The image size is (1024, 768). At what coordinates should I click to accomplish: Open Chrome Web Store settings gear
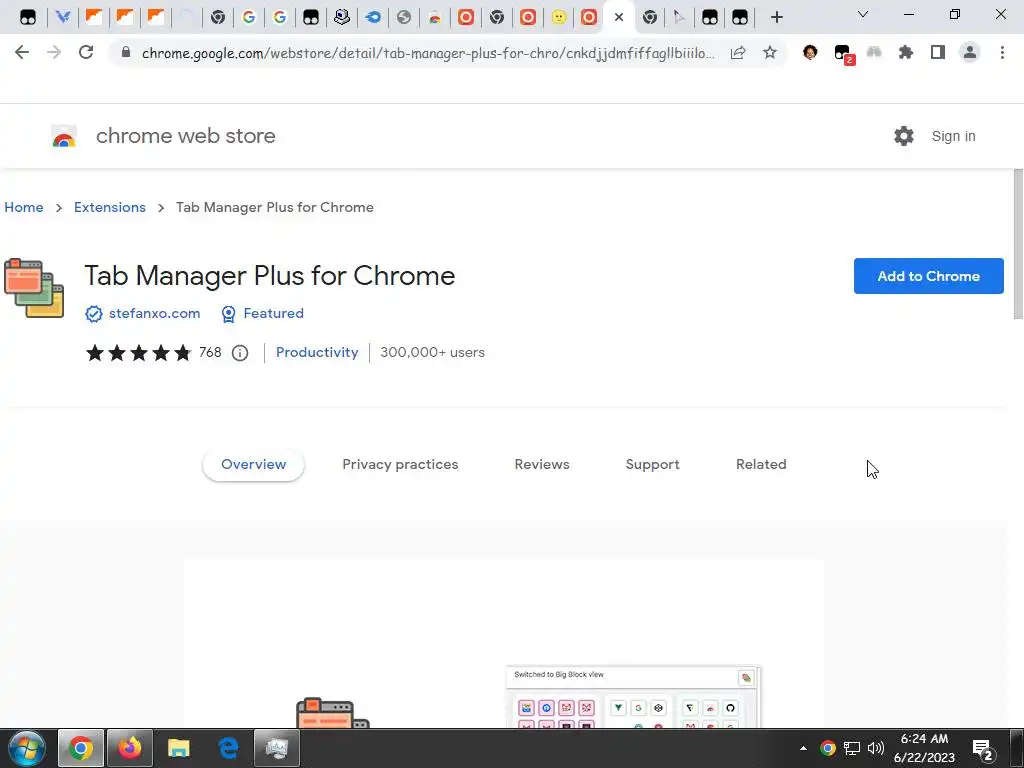coord(904,136)
